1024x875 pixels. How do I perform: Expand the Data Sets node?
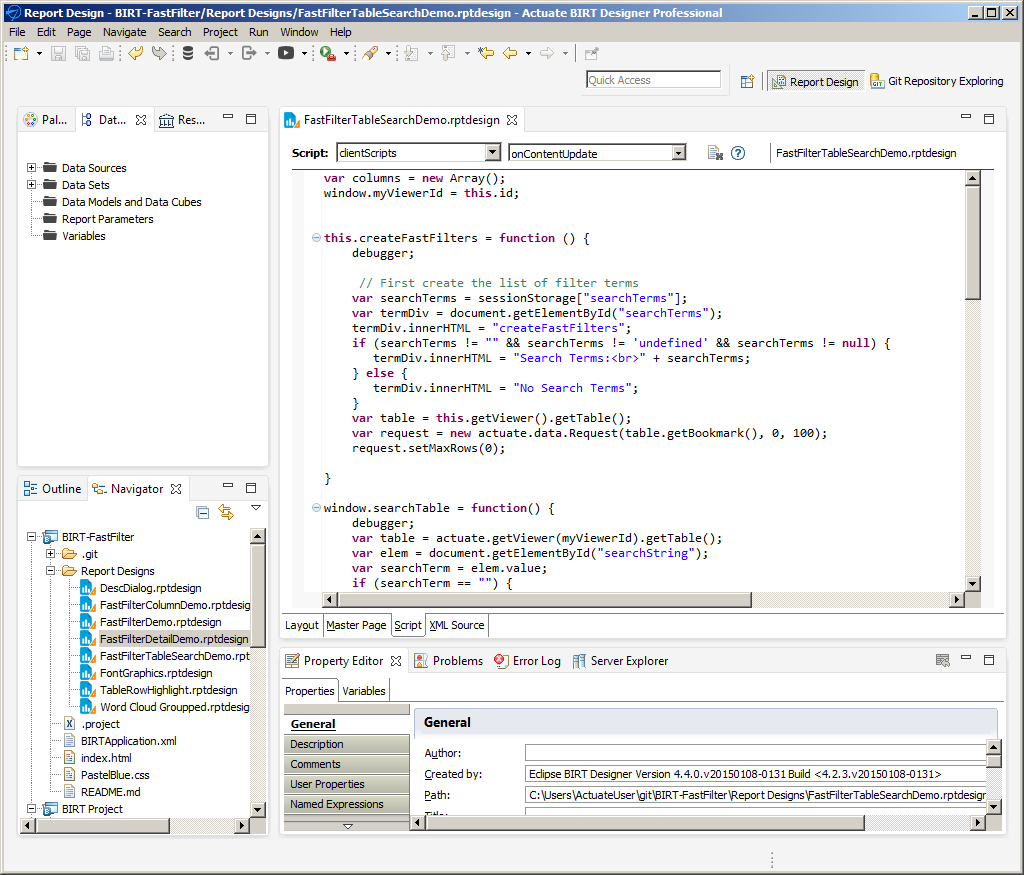pyautogui.click(x=31, y=185)
